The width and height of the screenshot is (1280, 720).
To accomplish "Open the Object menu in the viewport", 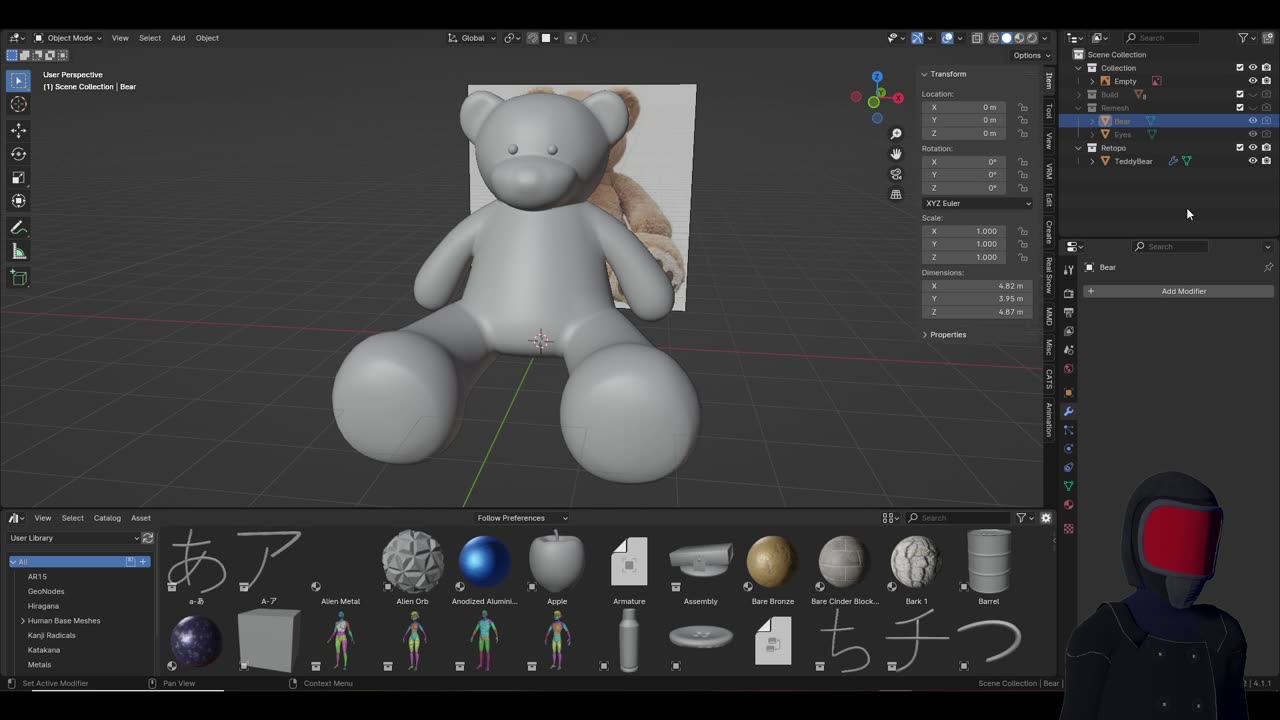I will (x=207, y=38).
